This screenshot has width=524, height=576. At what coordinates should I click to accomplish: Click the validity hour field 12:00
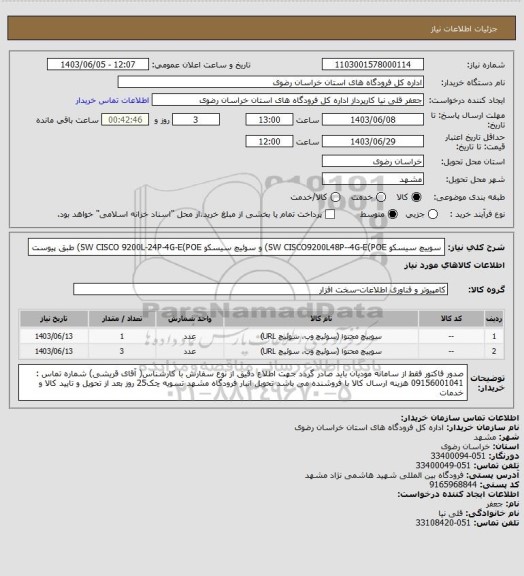[269, 141]
